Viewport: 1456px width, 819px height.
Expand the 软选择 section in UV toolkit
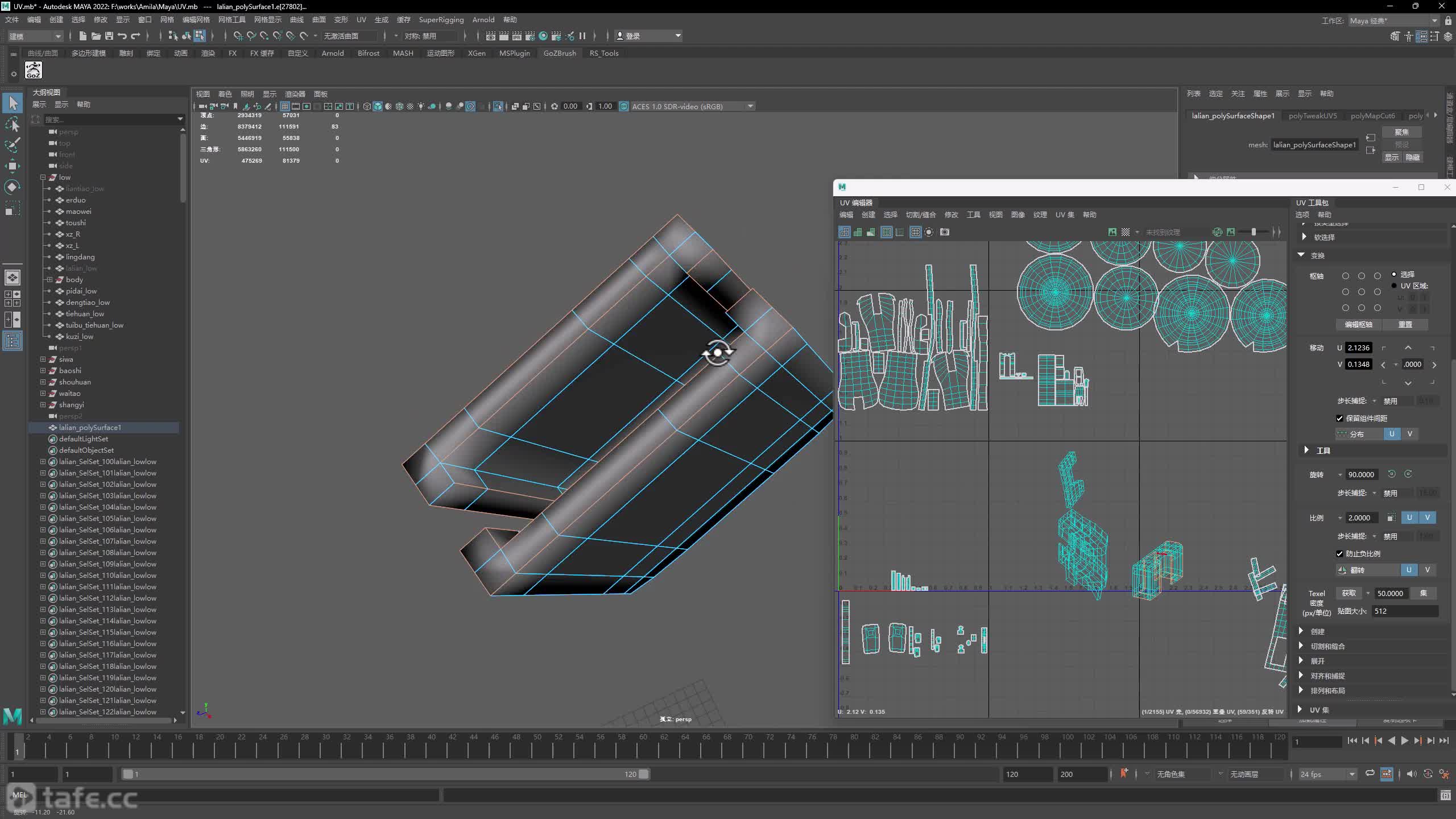pyautogui.click(x=1304, y=237)
